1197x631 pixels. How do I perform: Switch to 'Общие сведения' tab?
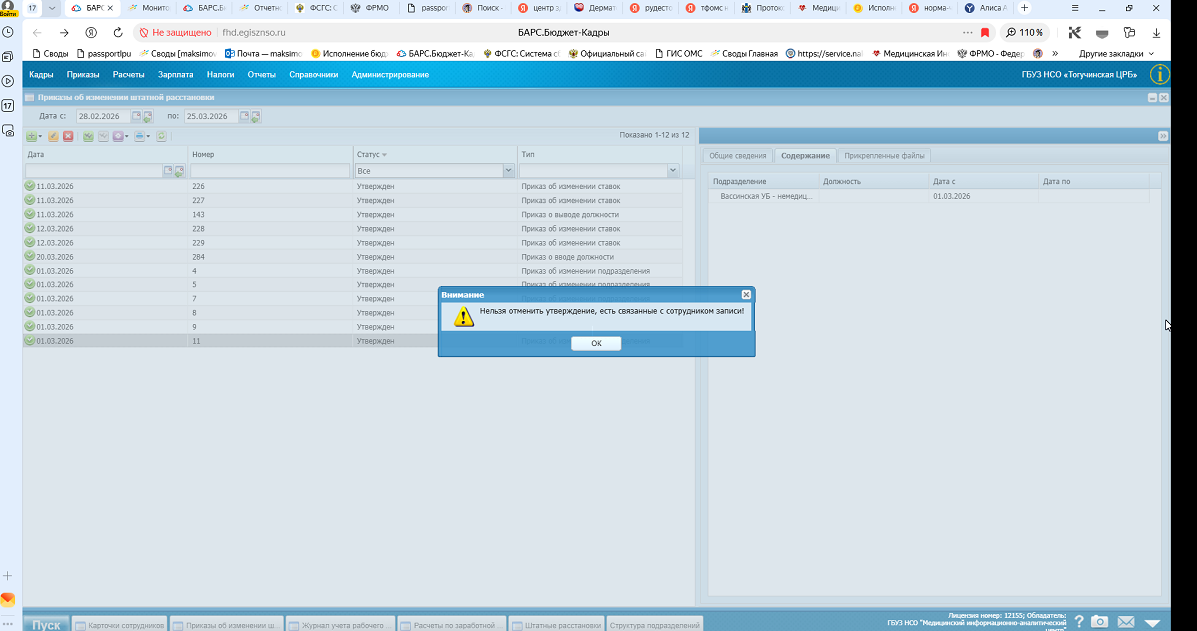tap(737, 156)
